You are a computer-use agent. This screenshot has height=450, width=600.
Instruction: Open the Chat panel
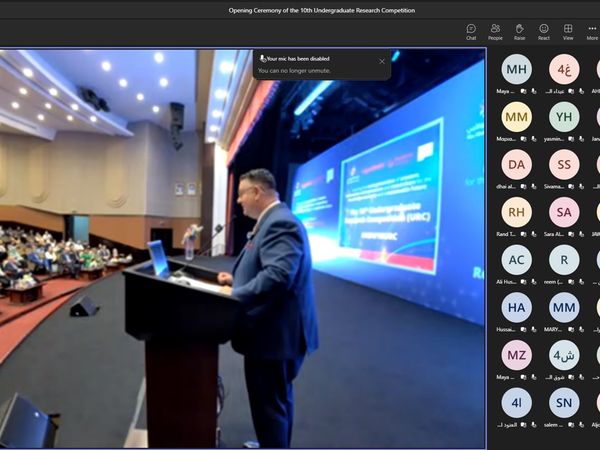click(x=471, y=31)
